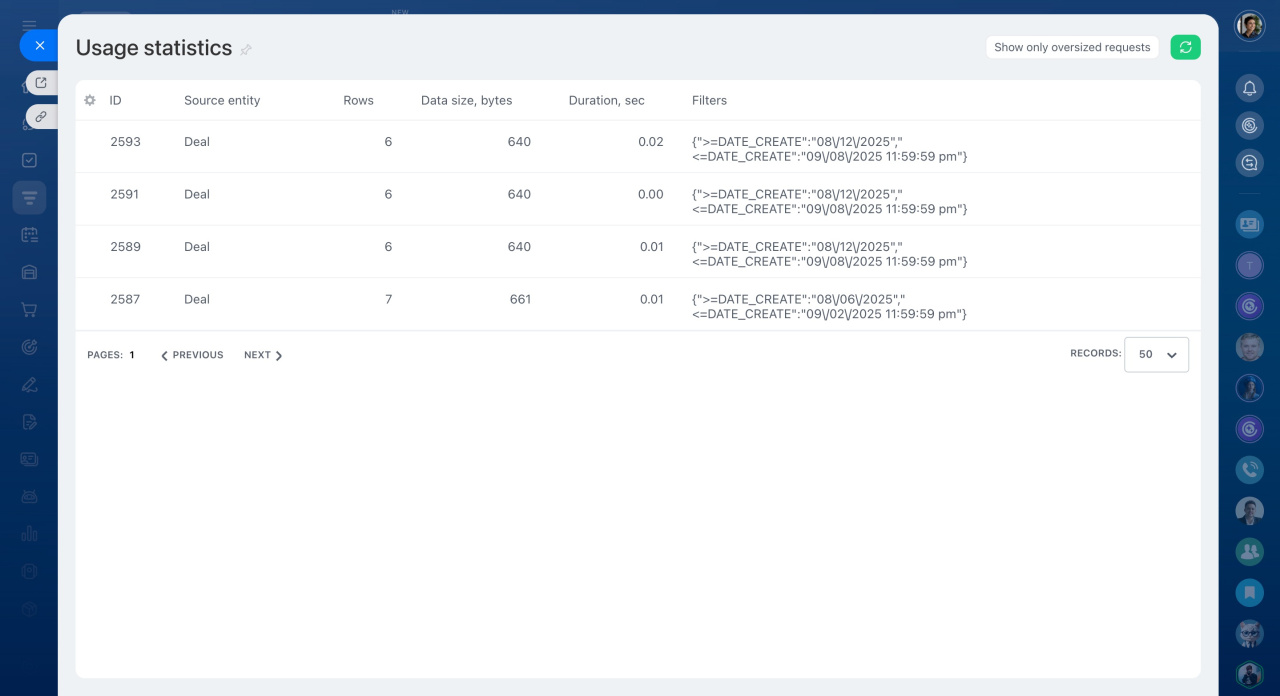Open the Records per page dropdown
This screenshot has height=696, width=1280.
tap(1156, 355)
